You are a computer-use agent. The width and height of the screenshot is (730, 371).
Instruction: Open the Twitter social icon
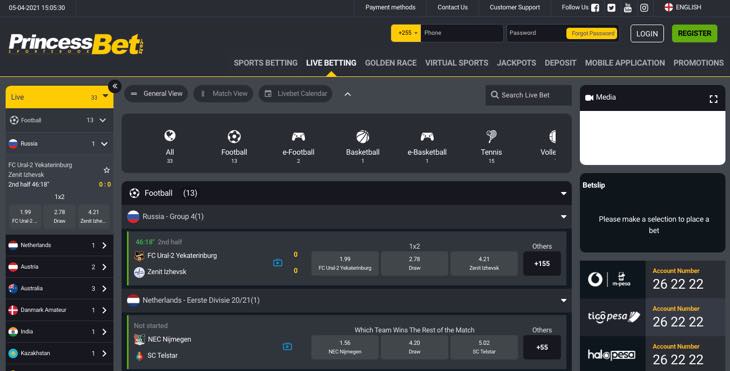[611, 7]
